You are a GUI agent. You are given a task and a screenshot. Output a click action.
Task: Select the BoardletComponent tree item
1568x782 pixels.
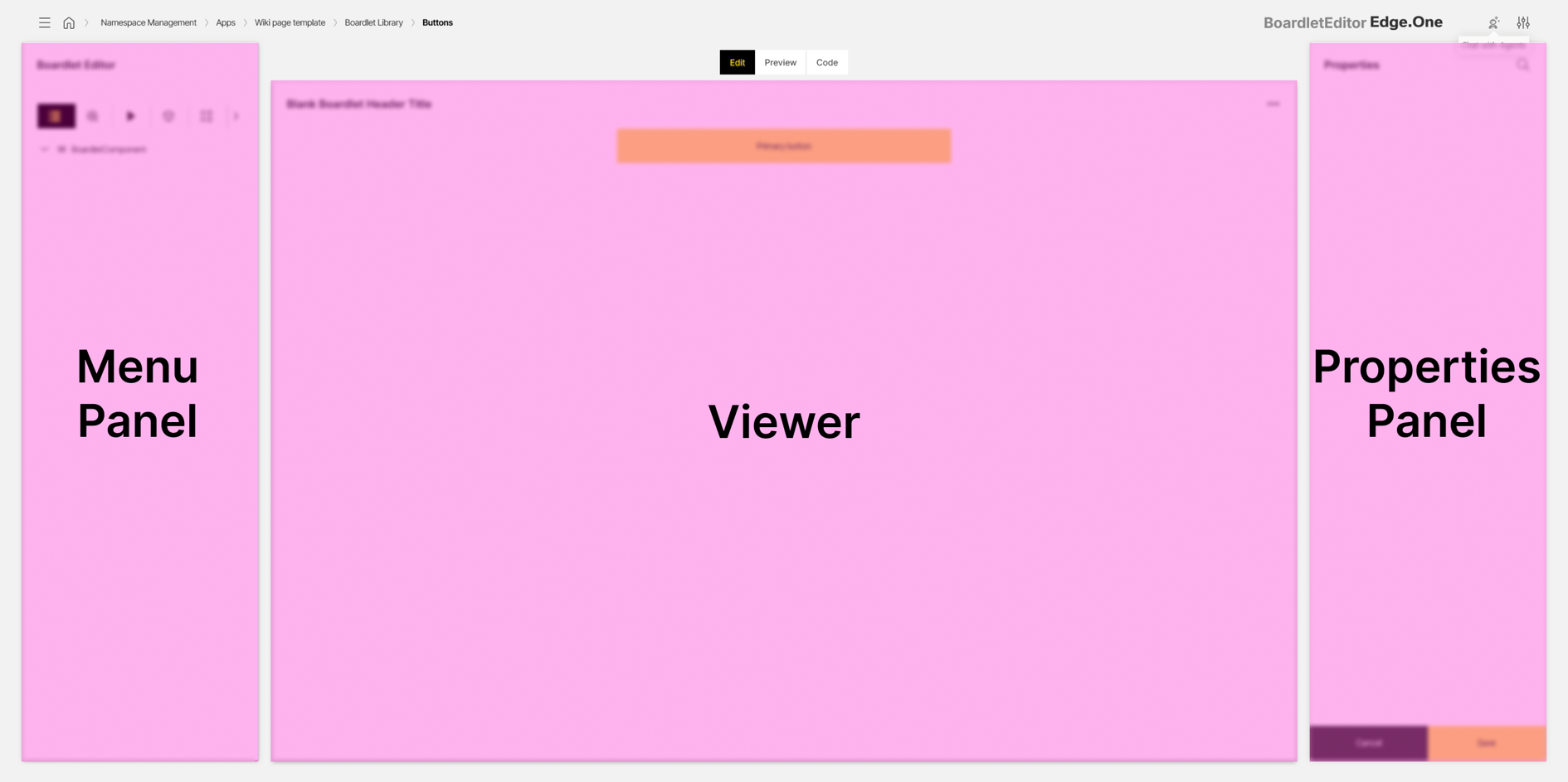pos(109,149)
